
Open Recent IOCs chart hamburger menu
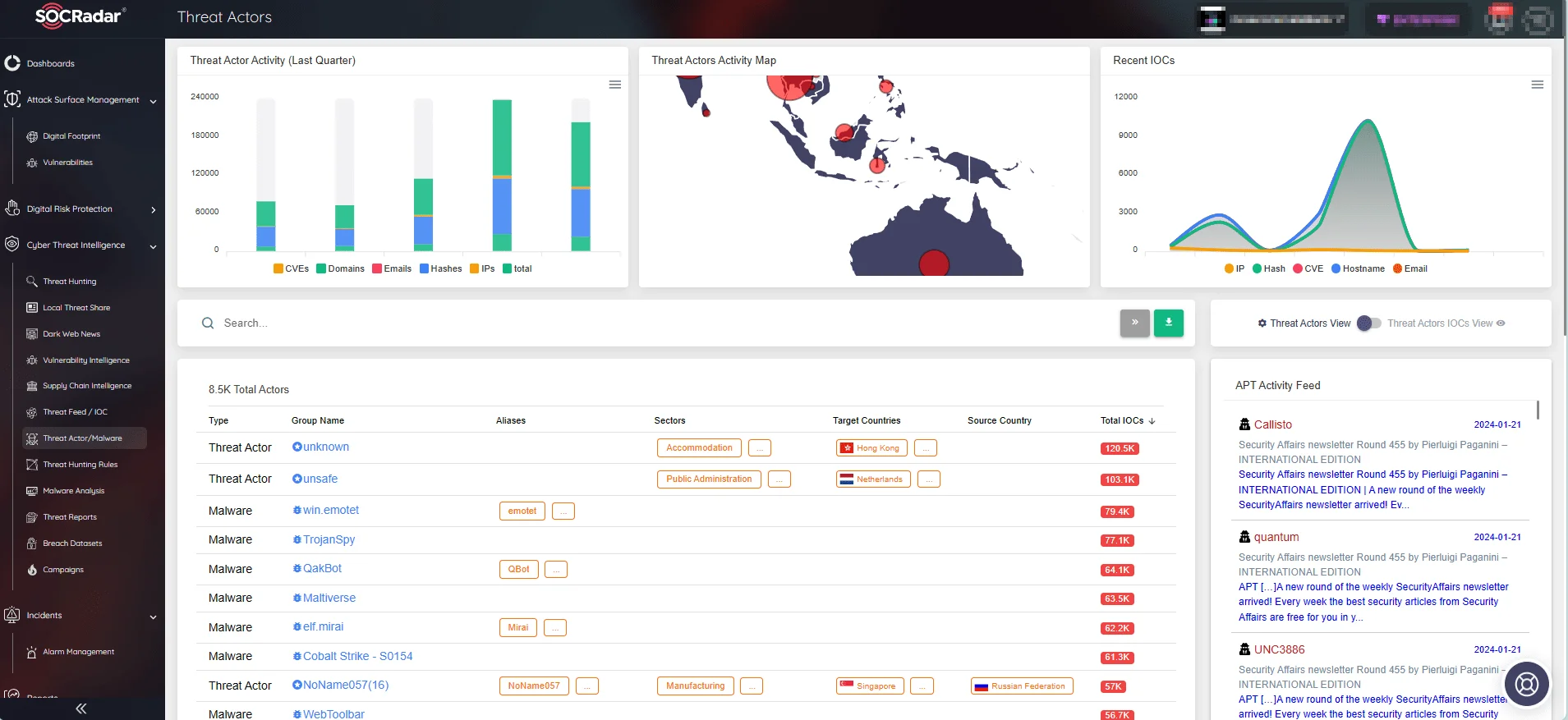pos(1537,85)
